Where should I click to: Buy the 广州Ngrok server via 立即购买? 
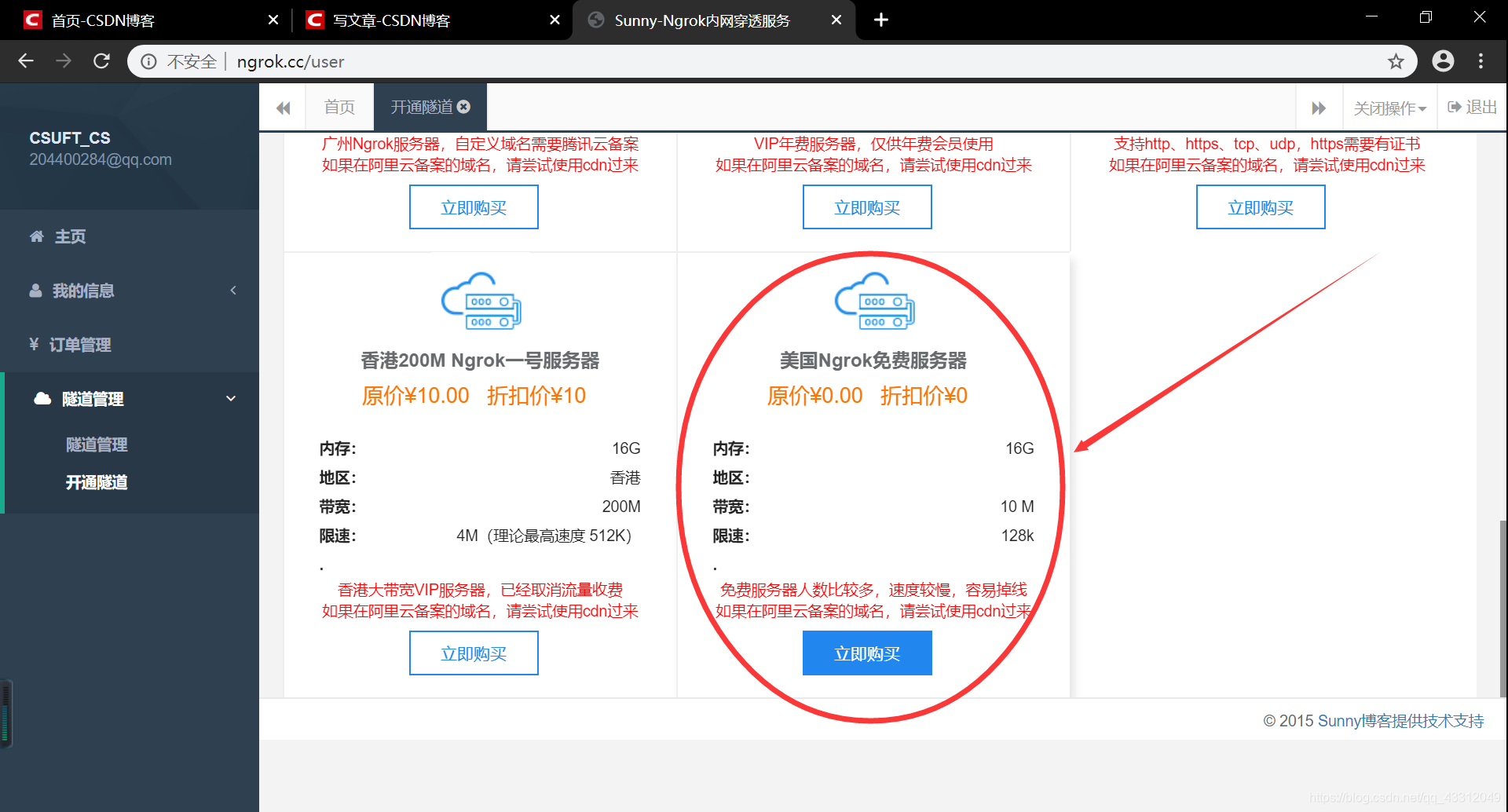click(x=474, y=207)
